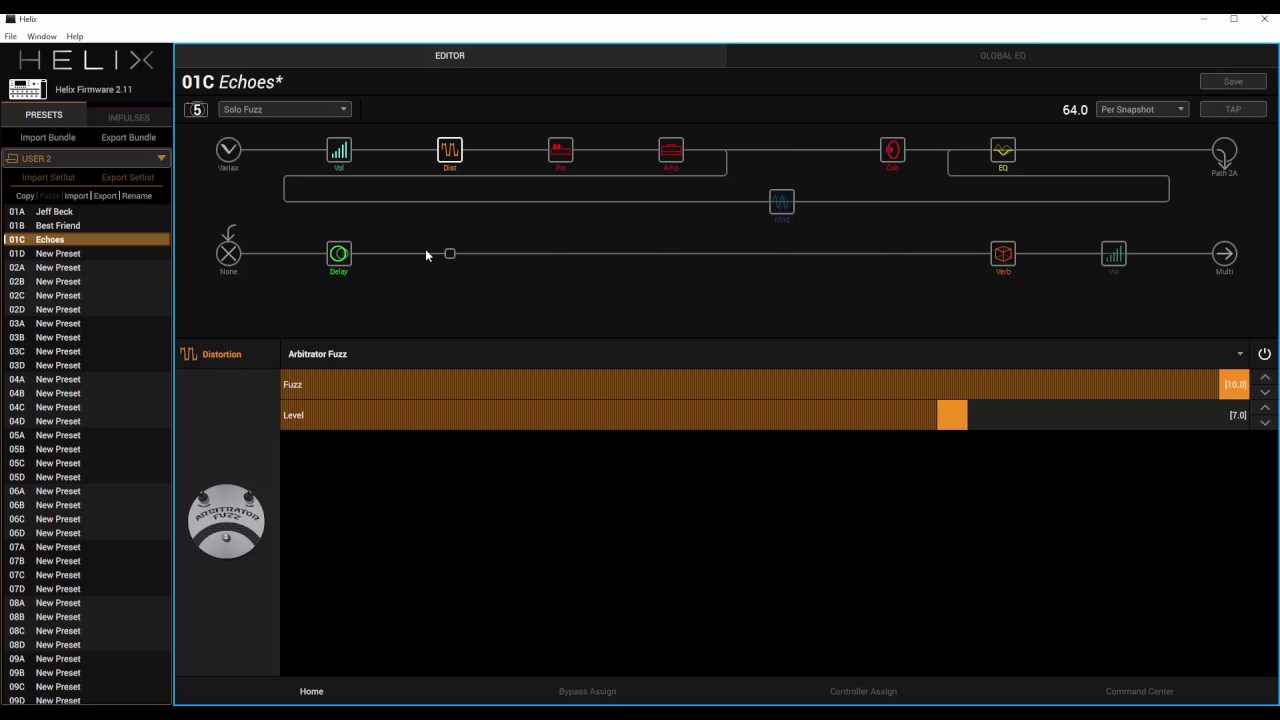This screenshot has height=720, width=1280.
Task: Decrease the Level value with down arrow
Action: pyautogui.click(x=1265, y=423)
